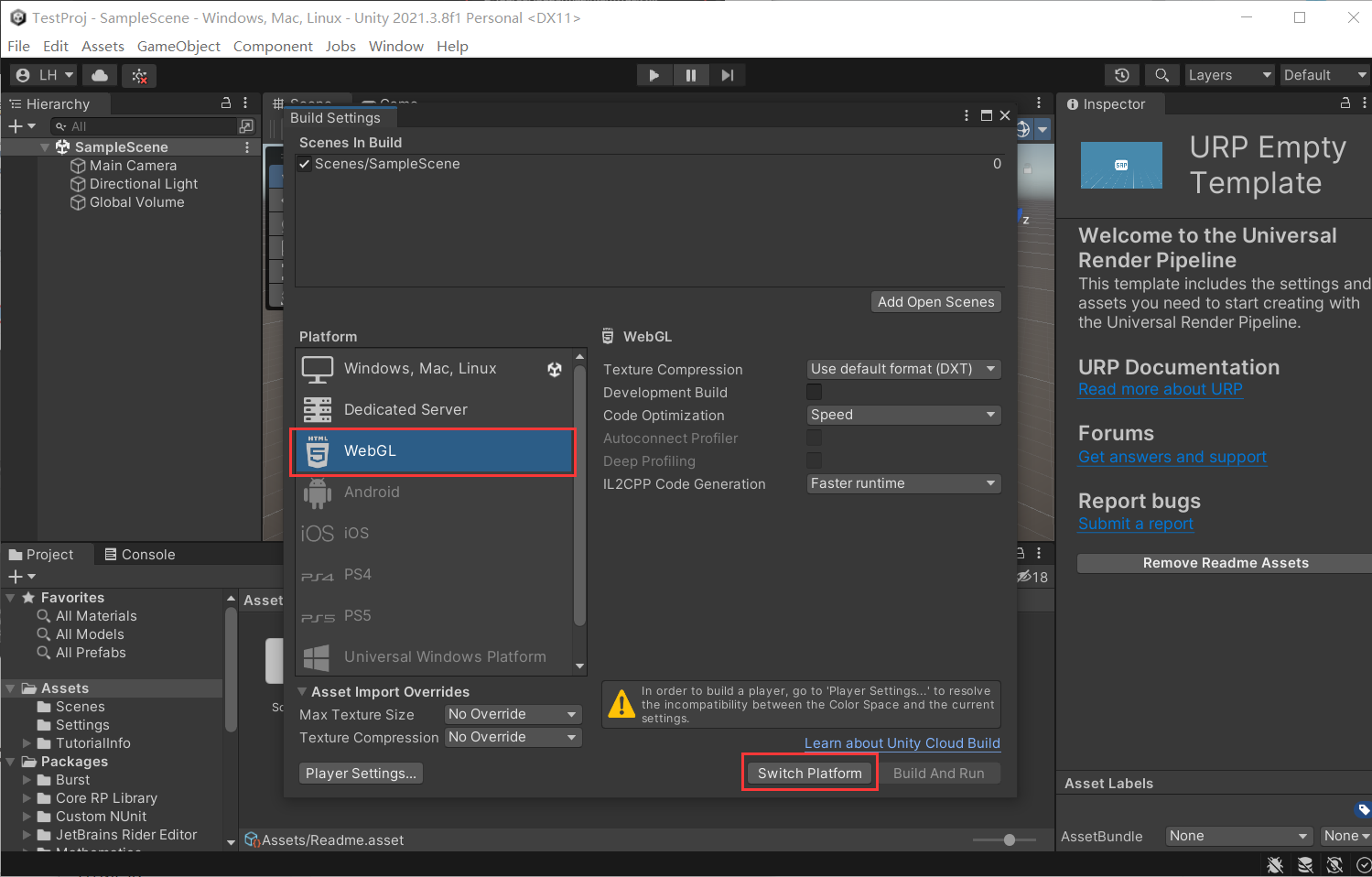Open the Component menu
The height and width of the screenshot is (877, 1372).
point(273,46)
